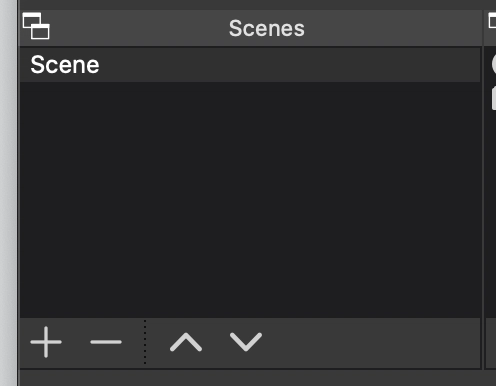Click the dotted separator in the Scenes toolbar

pos(145,342)
